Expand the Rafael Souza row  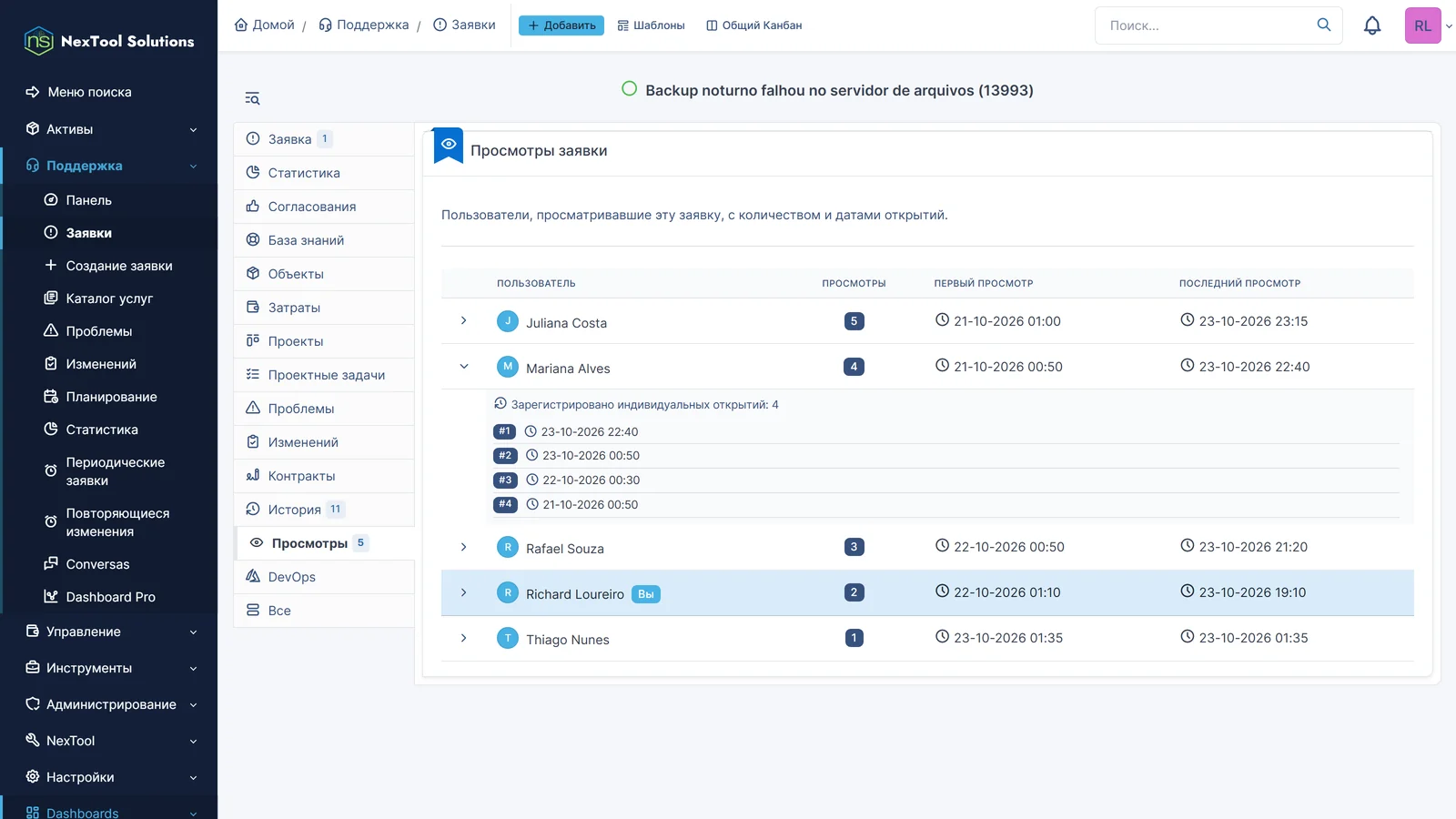pyautogui.click(x=464, y=547)
